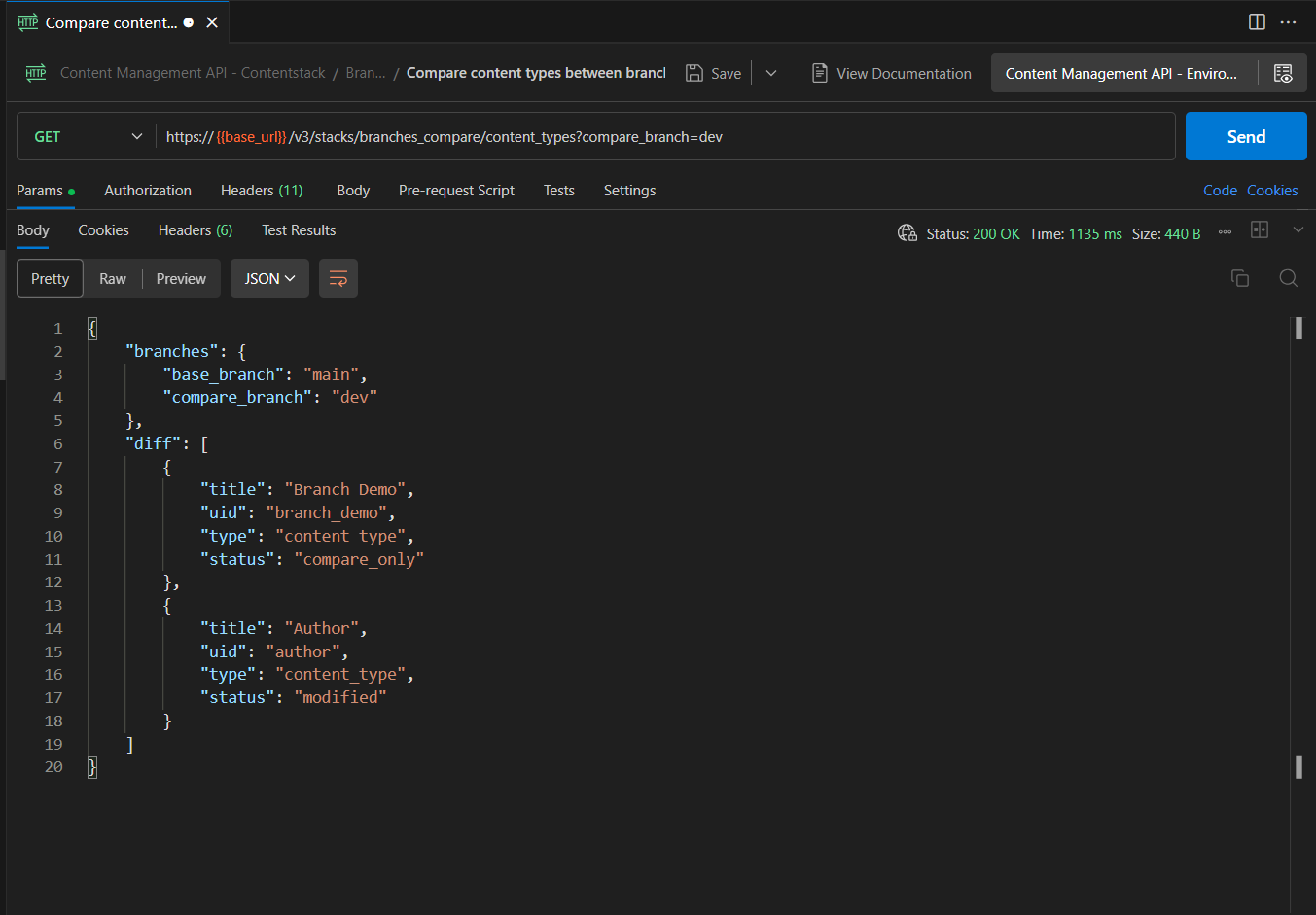Open the Test Results tab

coord(299,230)
